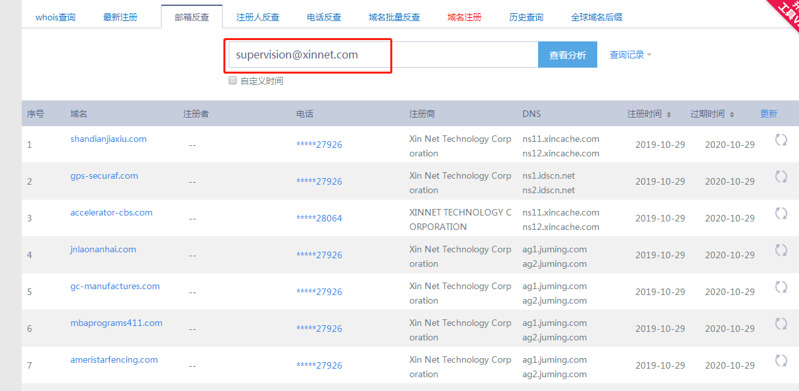The height and width of the screenshot is (391, 799).
Task: Open the jnlaonanhai.com domain link
Action: (x=103, y=249)
